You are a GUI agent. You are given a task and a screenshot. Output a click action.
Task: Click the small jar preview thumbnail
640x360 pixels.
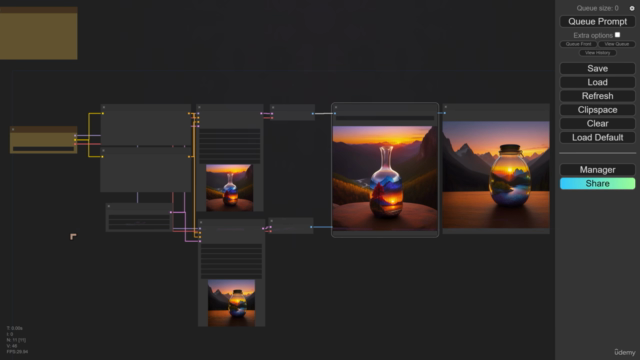coord(231,303)
